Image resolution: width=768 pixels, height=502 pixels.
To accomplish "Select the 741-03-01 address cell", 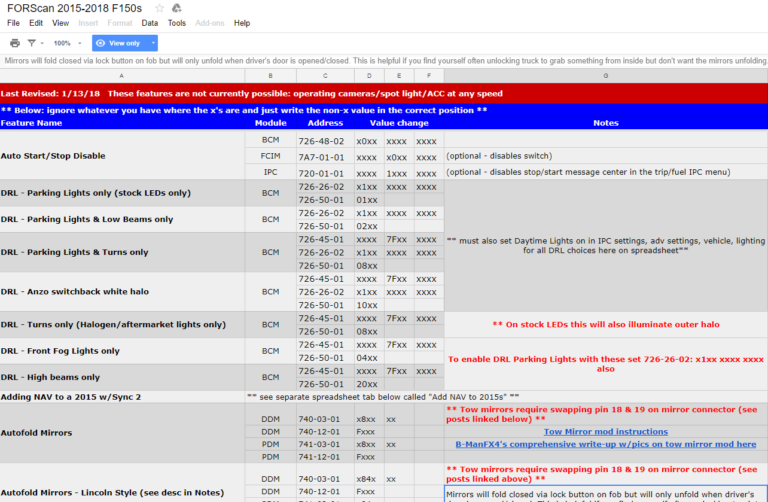I will point(325,444).
